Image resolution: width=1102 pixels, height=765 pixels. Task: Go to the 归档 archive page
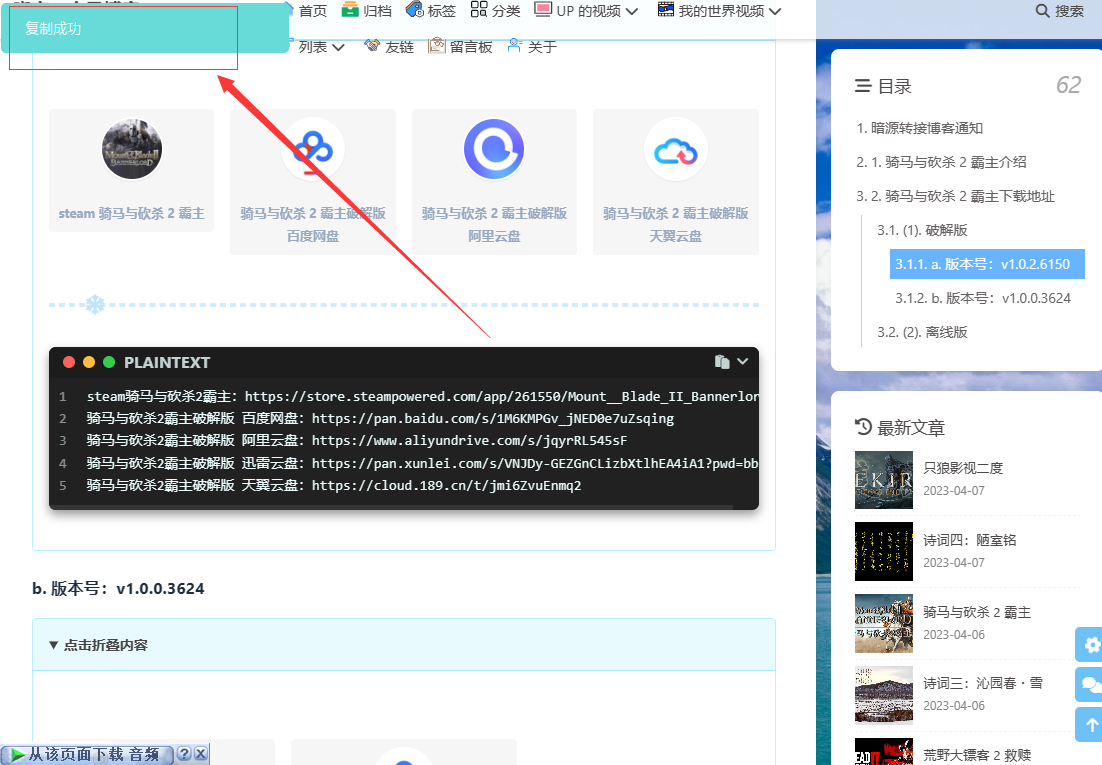(367, 11)
